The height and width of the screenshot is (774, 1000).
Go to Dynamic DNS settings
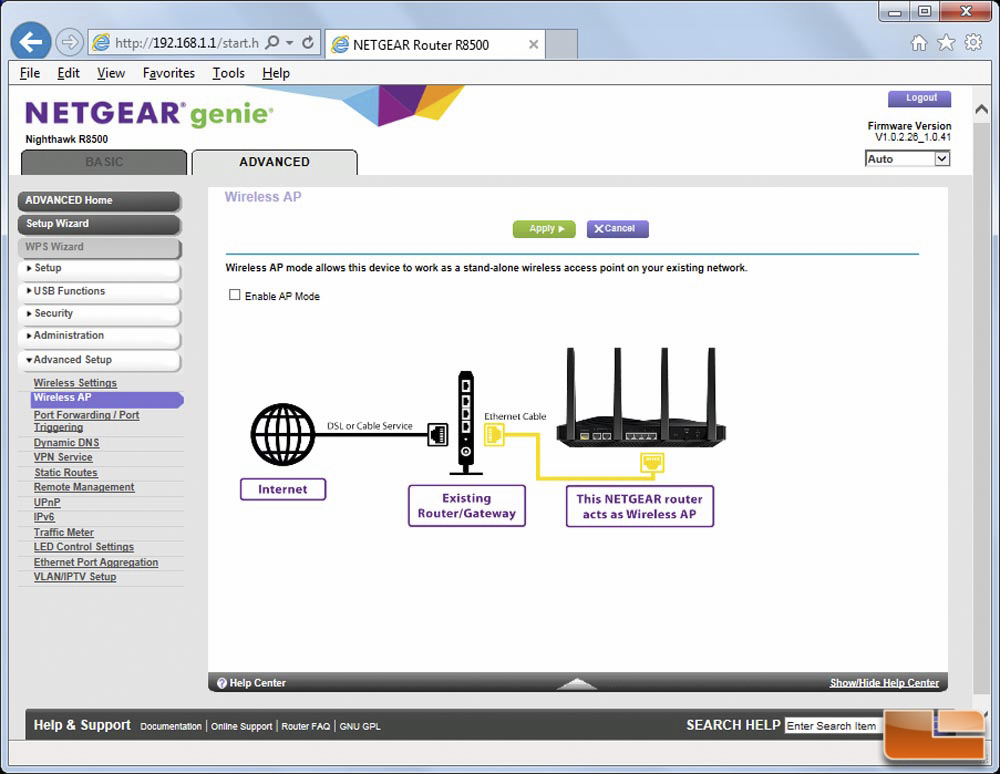(66, 442)
